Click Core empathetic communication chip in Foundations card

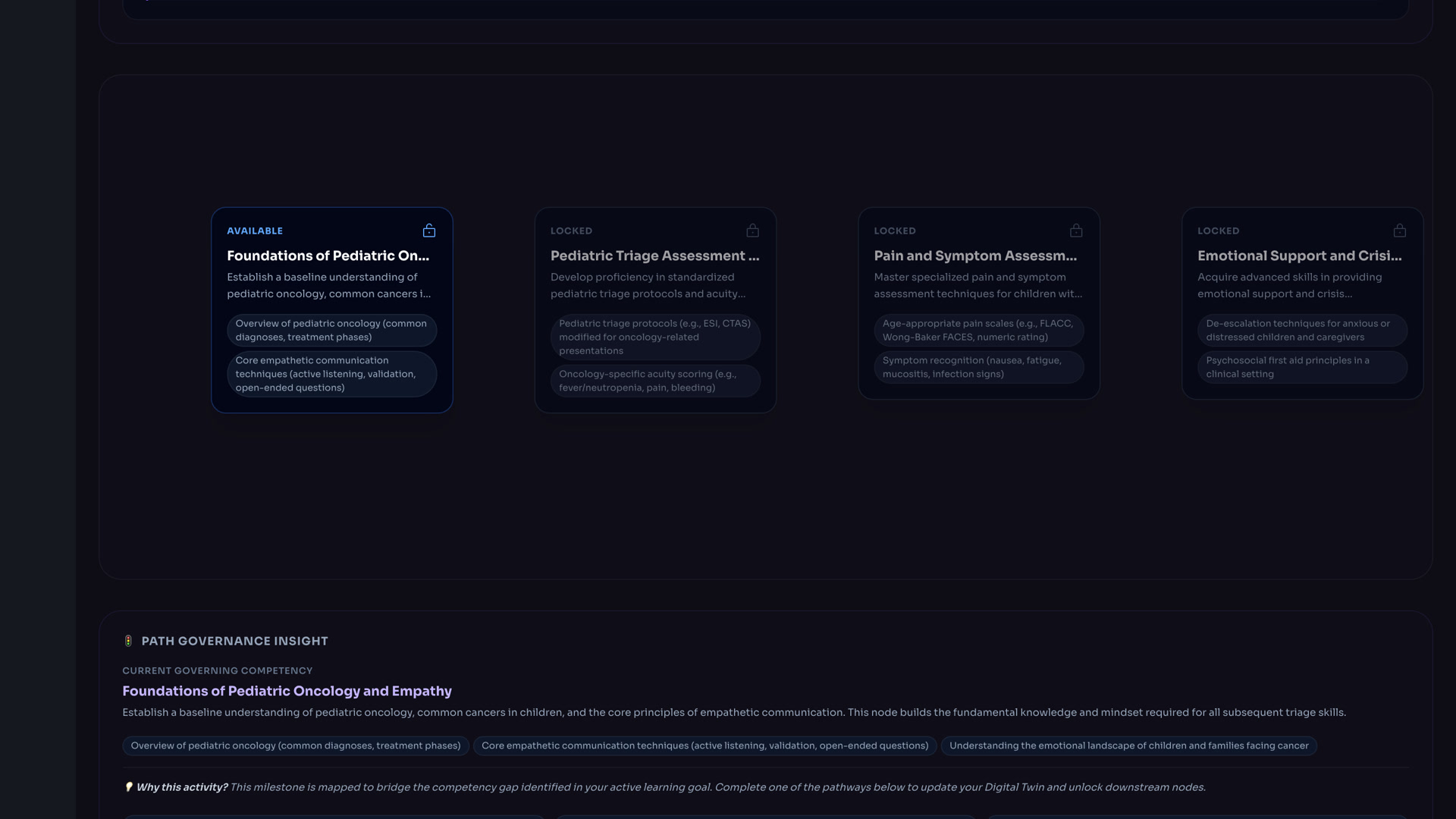tap(332, 374)
